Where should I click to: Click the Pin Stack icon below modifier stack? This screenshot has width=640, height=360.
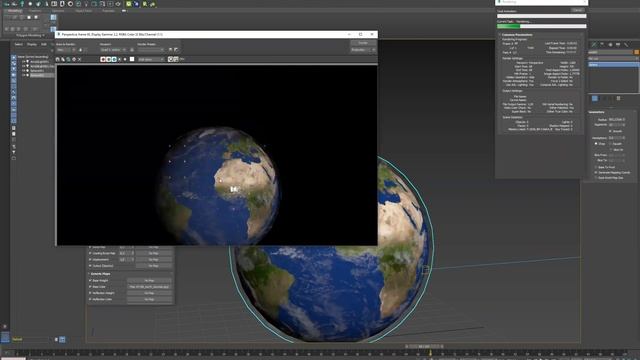[595, 98]
